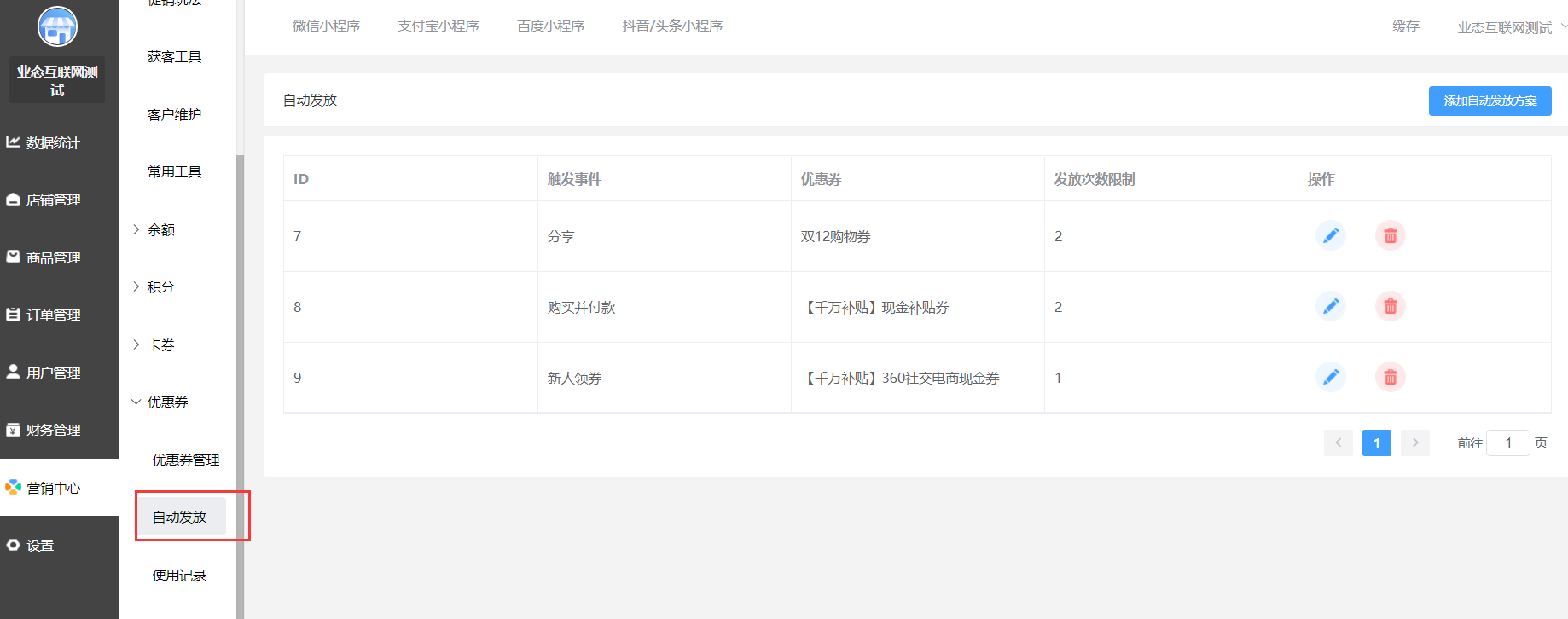This screenshot has width=1568, height=619.
Task: Click the shop logo avatar icon
Action: pyautogui.click(x=57, y=26)
